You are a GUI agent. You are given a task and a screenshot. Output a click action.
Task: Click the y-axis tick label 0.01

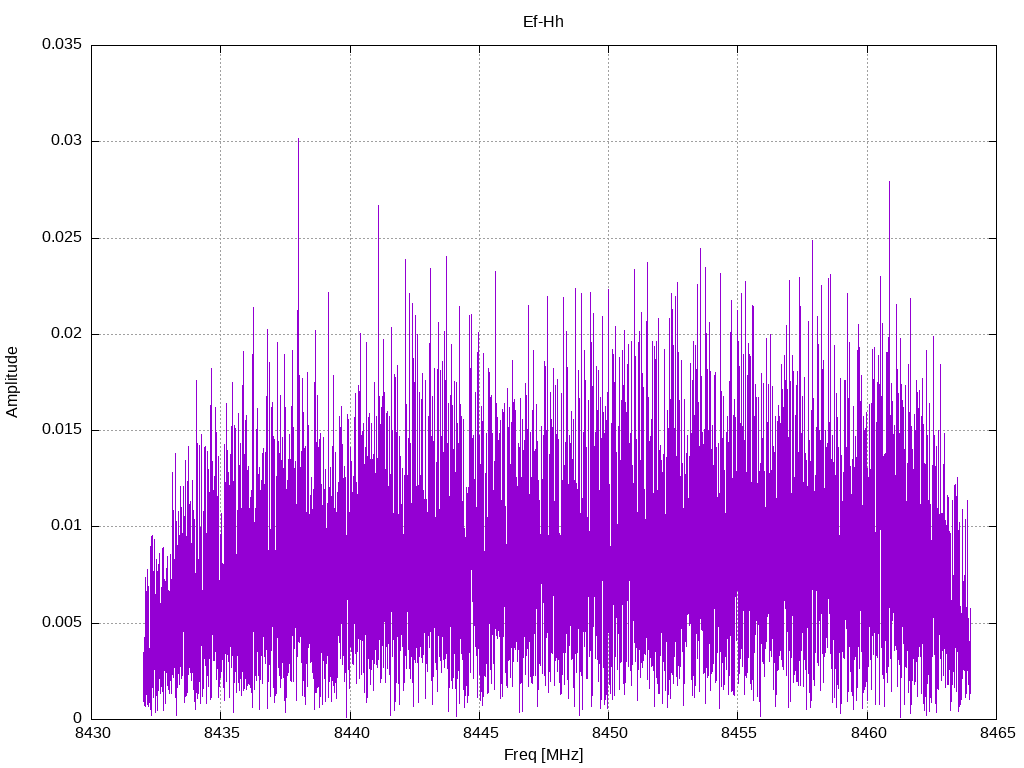coord(67,526)
